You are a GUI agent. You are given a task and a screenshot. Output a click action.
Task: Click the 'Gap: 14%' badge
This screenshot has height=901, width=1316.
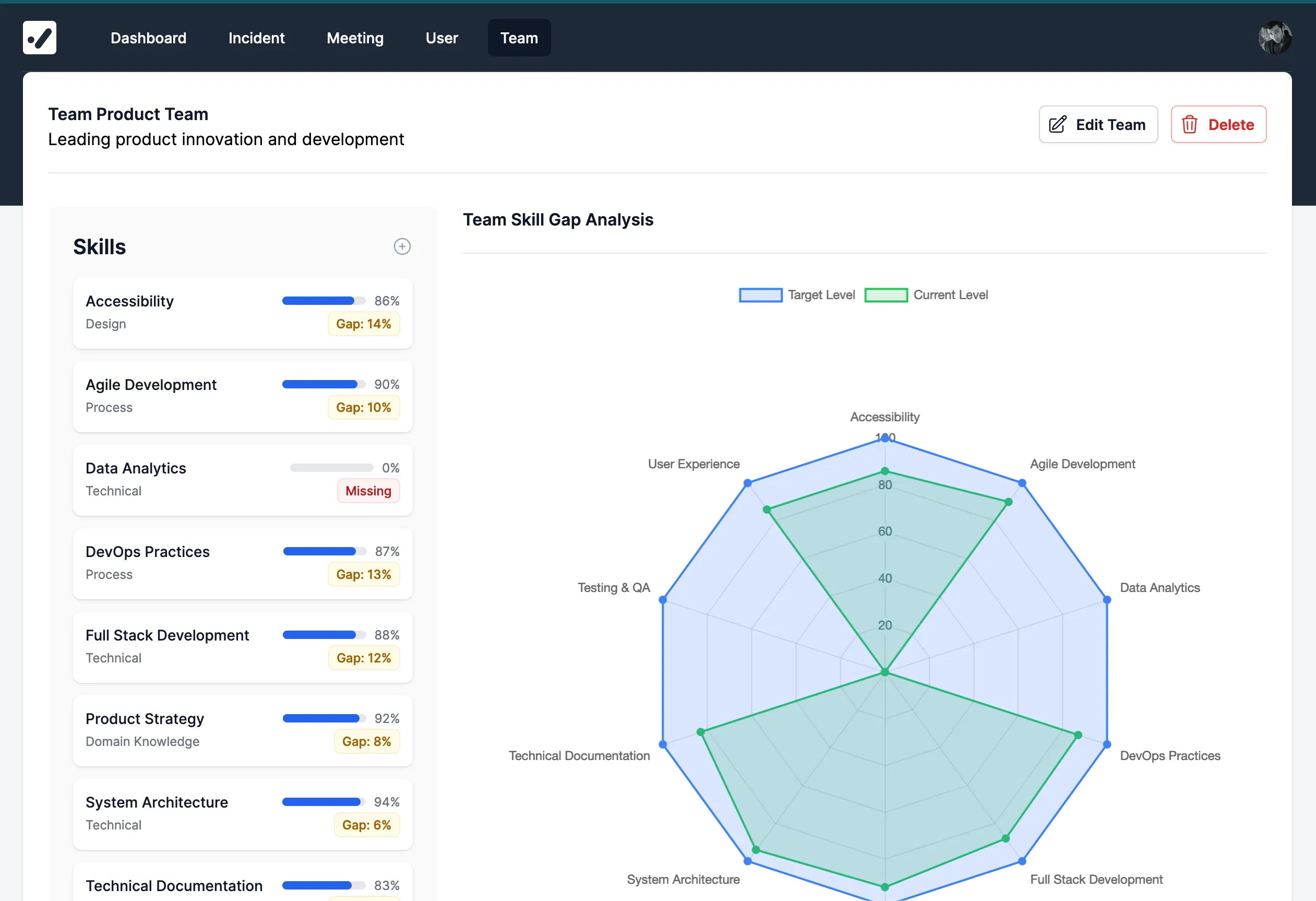(364, 324)
